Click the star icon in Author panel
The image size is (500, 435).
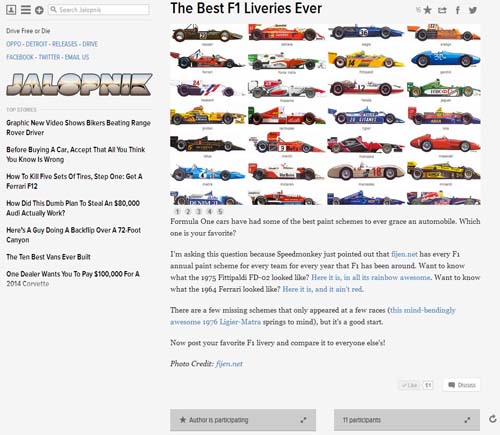183,420
